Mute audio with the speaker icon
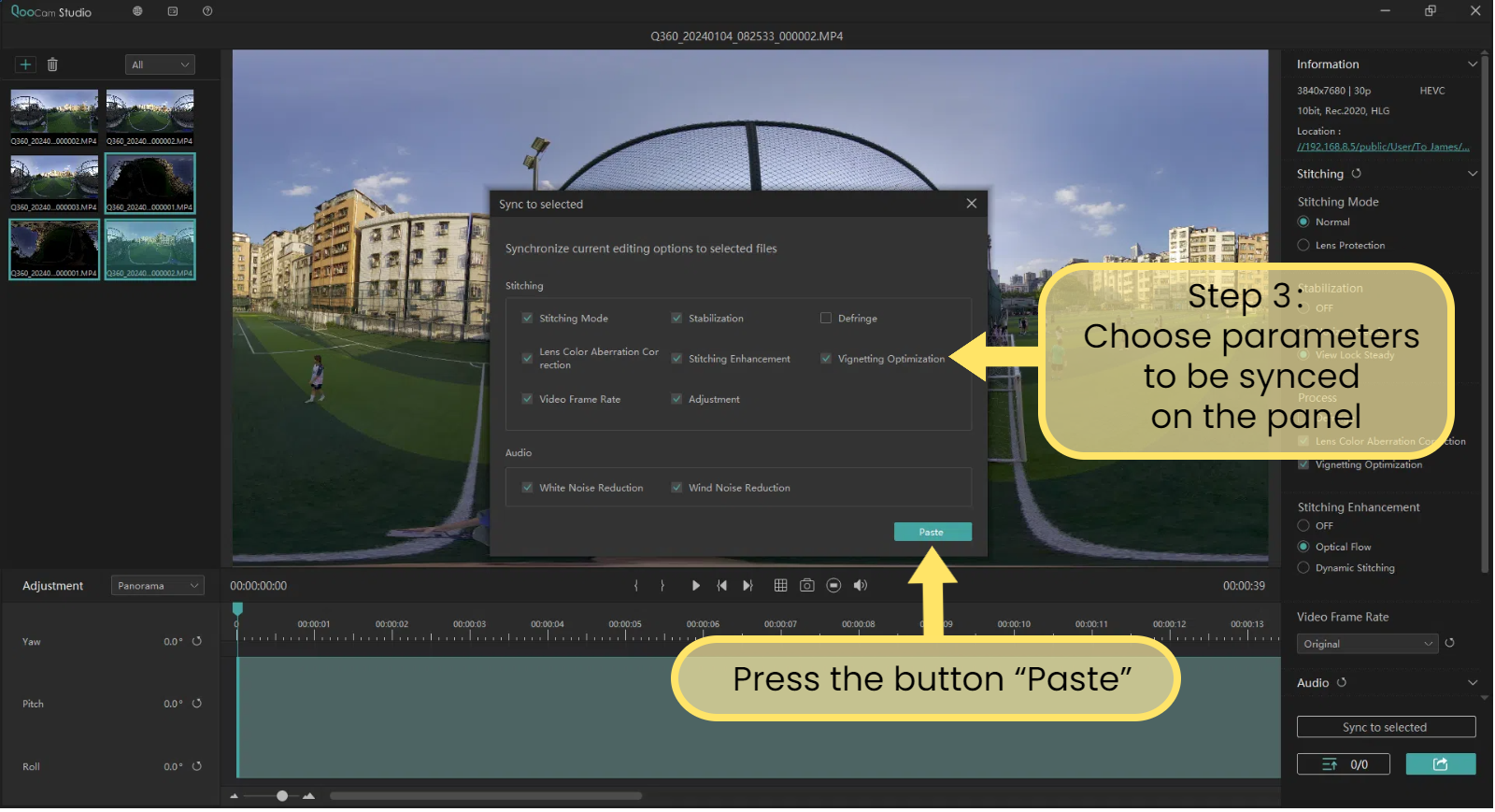Image resolution: width=1495 pixels, height=812 pixels. point(861,586)
